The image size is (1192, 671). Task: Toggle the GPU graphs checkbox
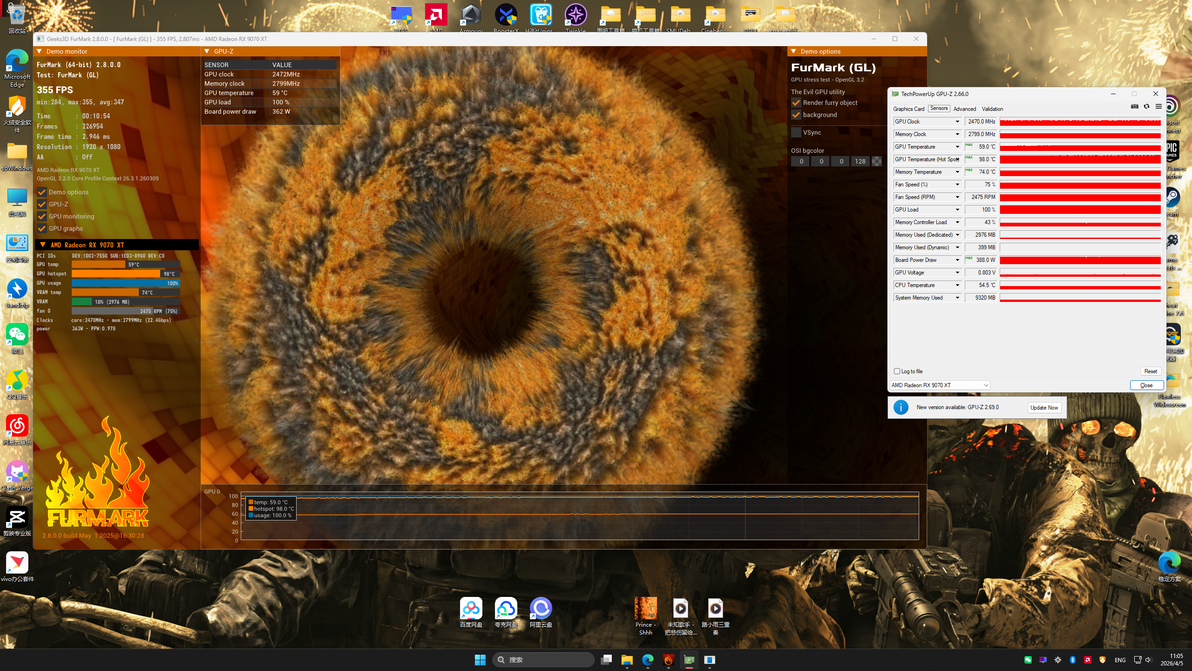coord(42,229)
